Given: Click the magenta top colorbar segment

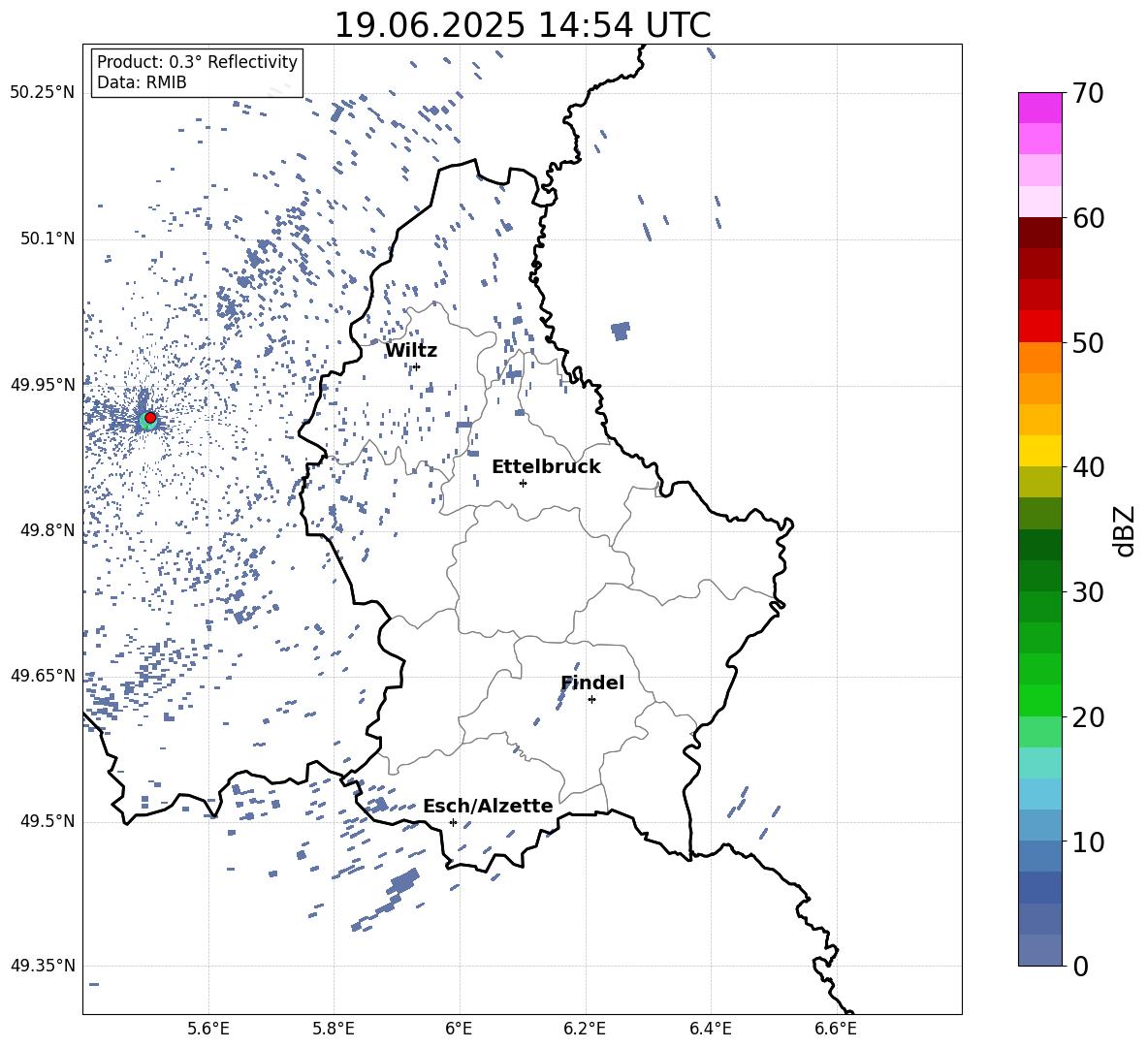Looking at the screenshot, I should tap(1040, 108).
